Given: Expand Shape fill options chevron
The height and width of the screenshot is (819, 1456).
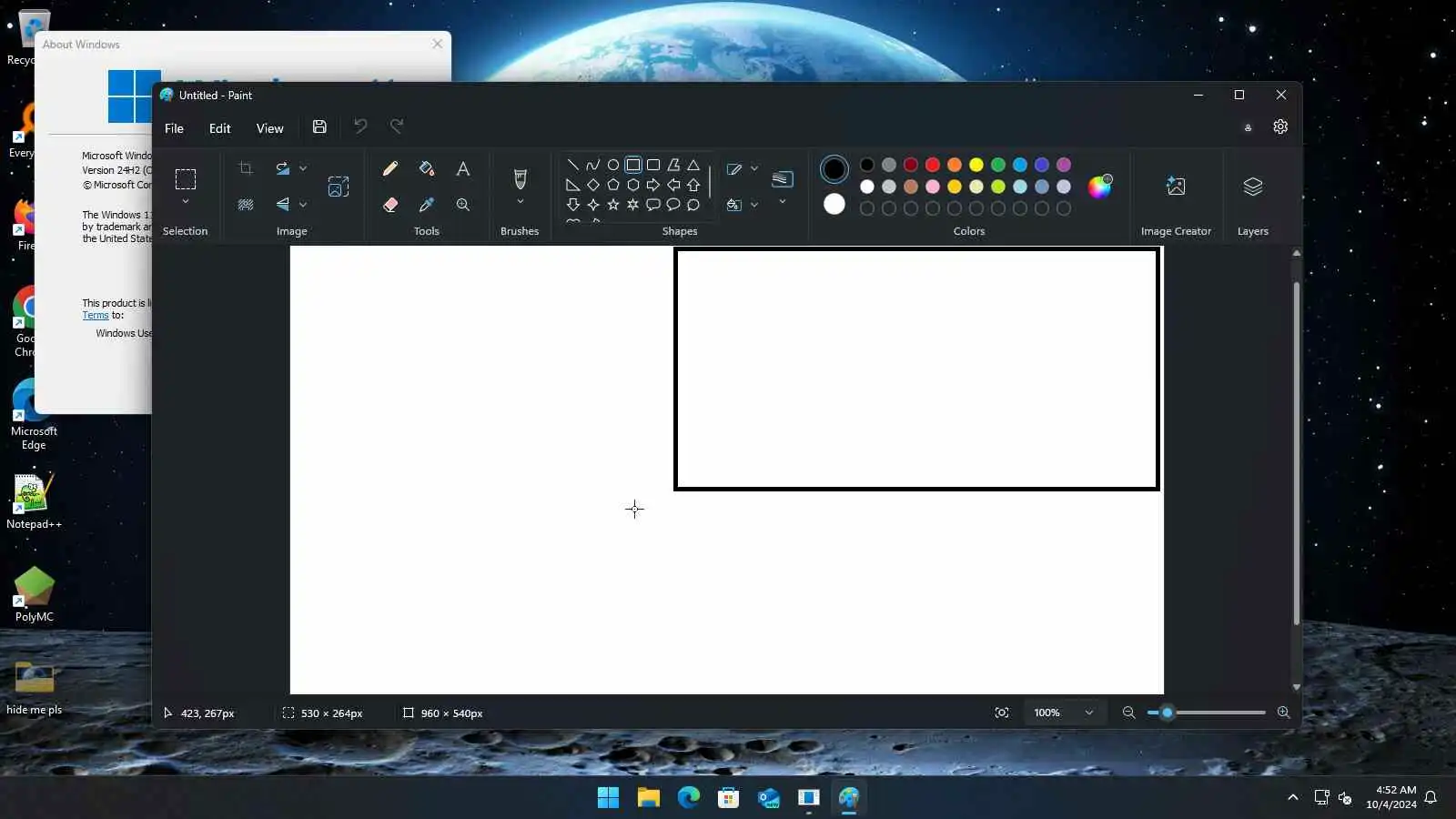Looking at the screenshot, I should 754,205.
